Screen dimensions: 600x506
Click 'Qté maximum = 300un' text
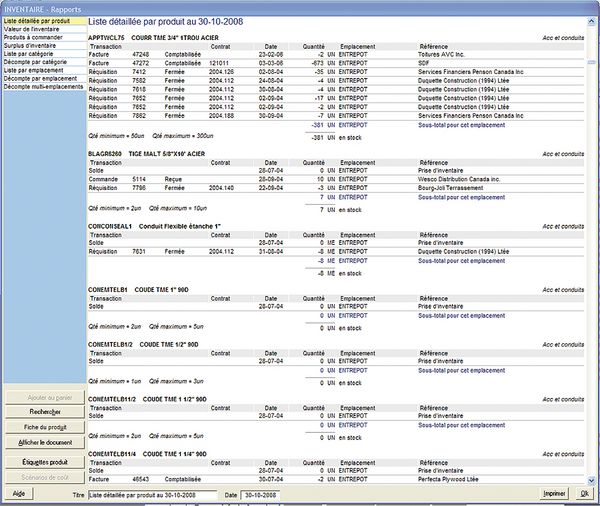183,136
